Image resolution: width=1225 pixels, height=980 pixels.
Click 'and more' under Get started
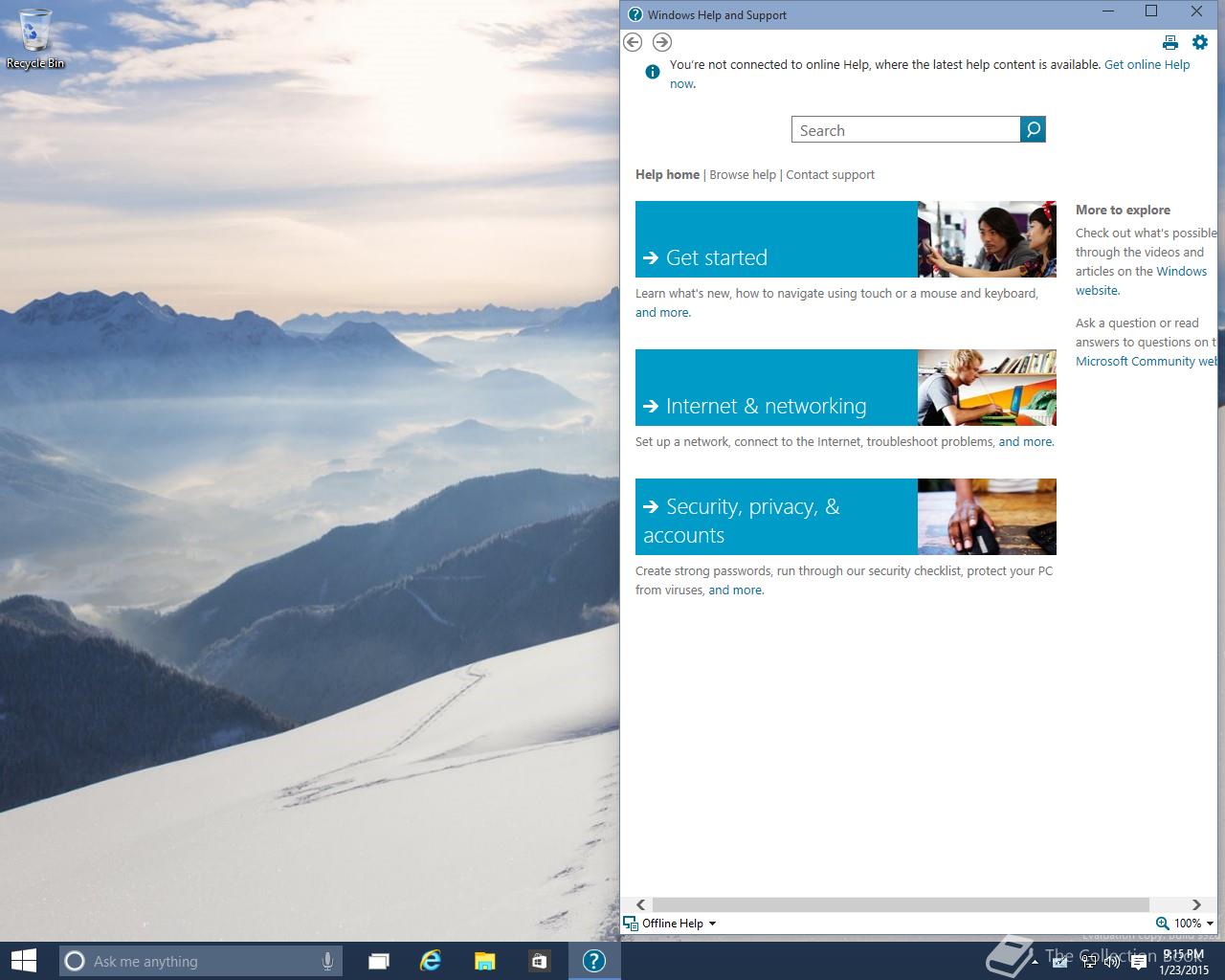pyautogui.click(x=662, y=312)
